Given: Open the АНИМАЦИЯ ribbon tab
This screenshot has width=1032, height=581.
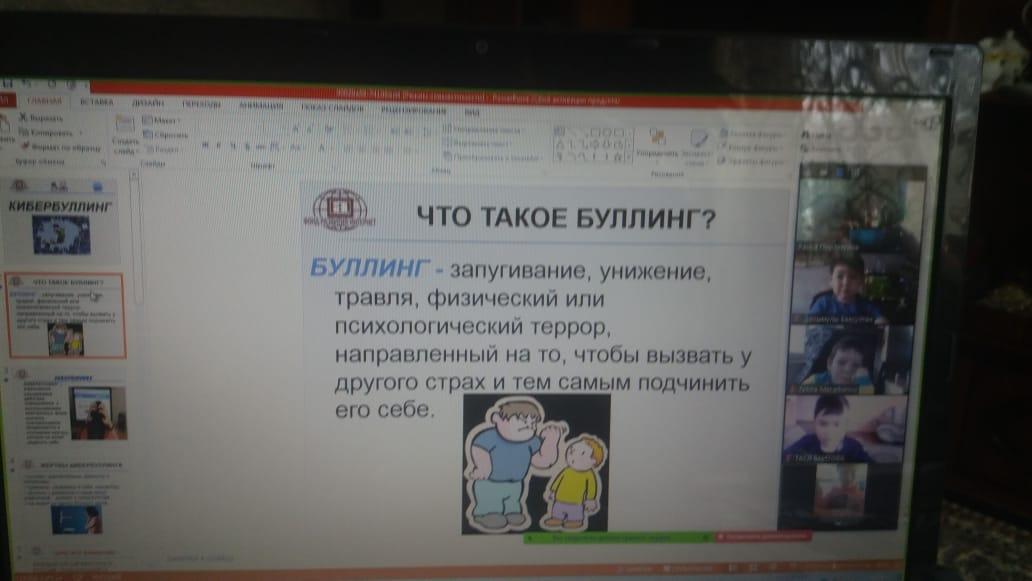Looking at the screenshot, I should tap(261, 105).
